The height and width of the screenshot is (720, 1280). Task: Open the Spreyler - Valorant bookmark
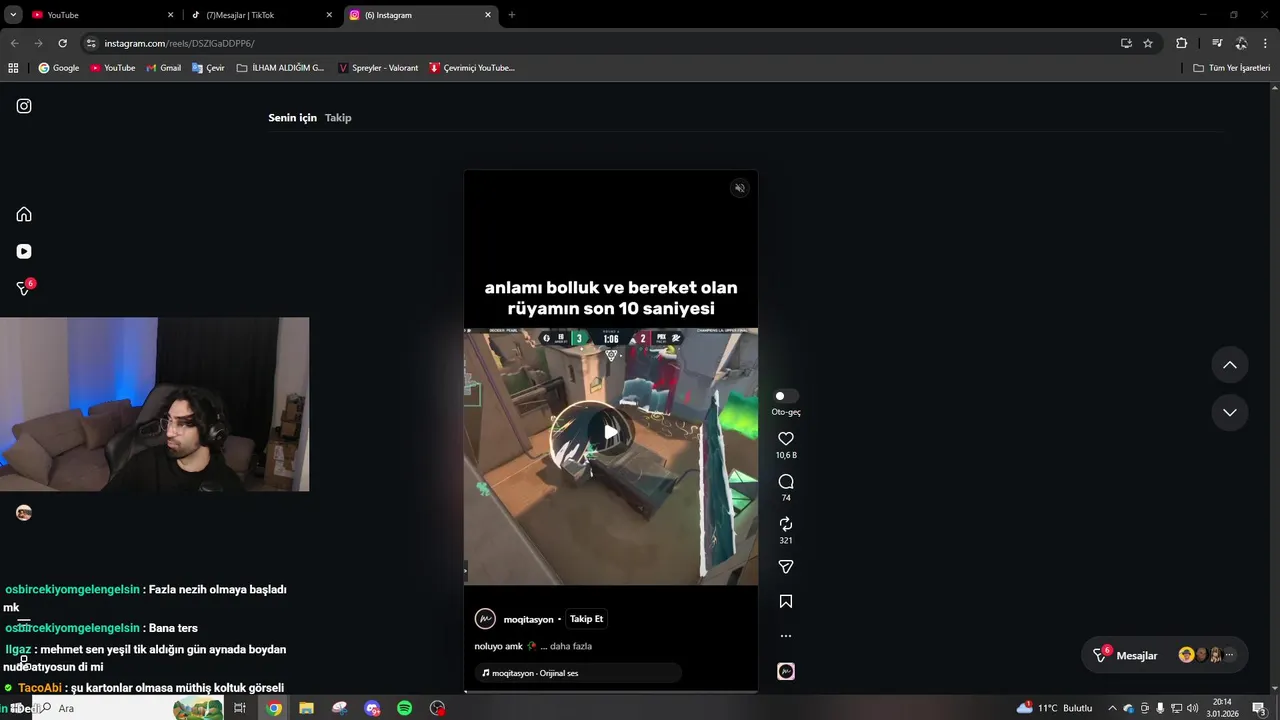pos(378,68)
